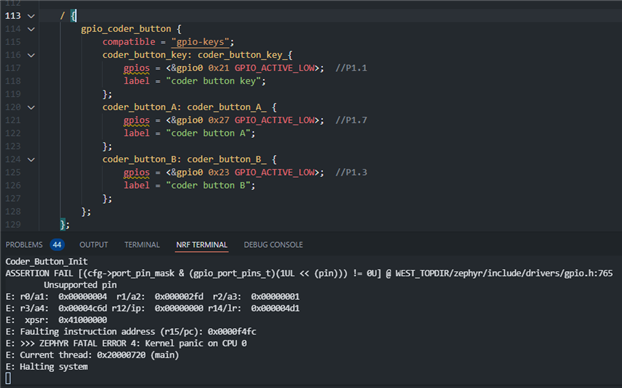Switch to the TERMINAL tab
The width and height of the screenshot is (622, 388).
pyautogui.click(x=142, y=245)
